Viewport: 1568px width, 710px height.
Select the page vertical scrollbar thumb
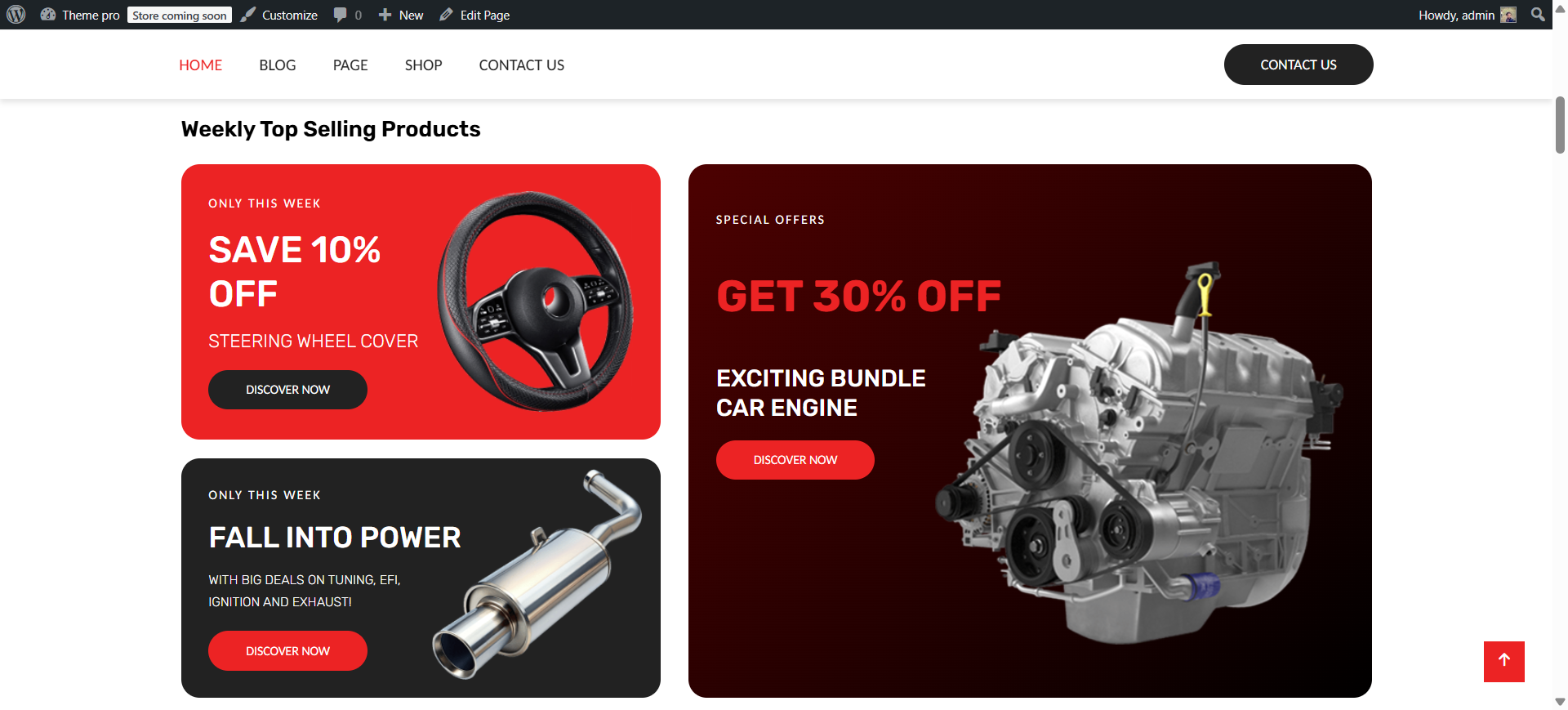click(1560, 125)
